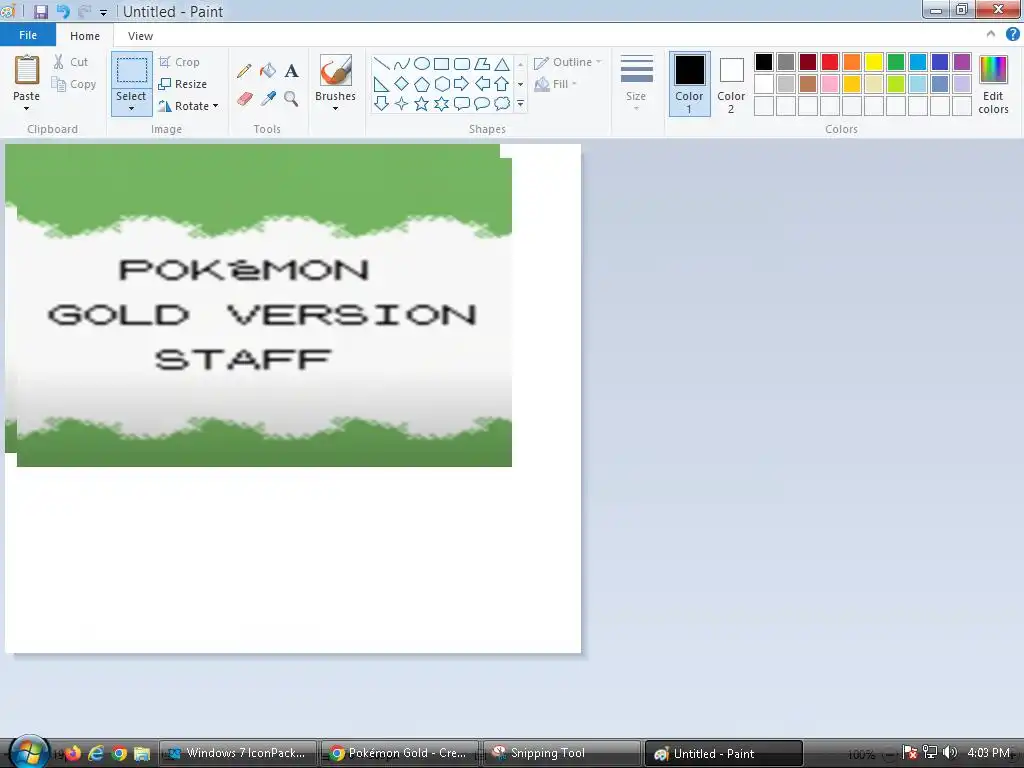
Task: Activate the Color 1 foreground box
Action: click(690, 84)
